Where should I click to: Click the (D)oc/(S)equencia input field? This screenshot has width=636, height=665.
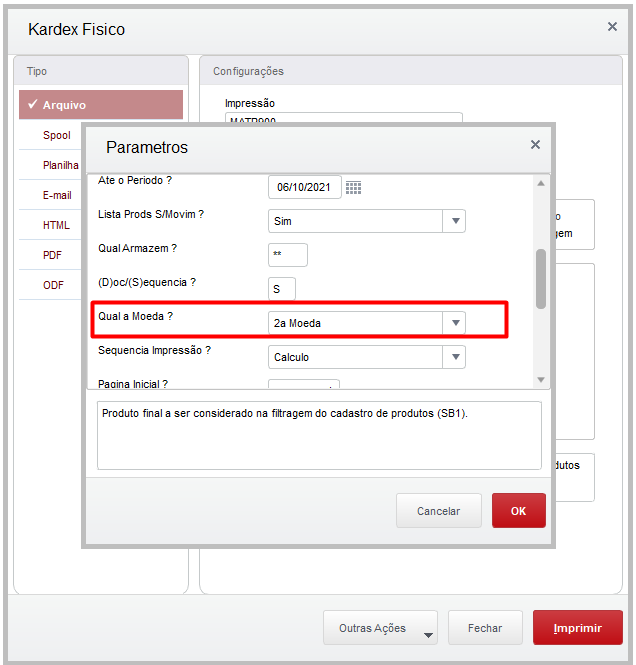tap(282, 289)
